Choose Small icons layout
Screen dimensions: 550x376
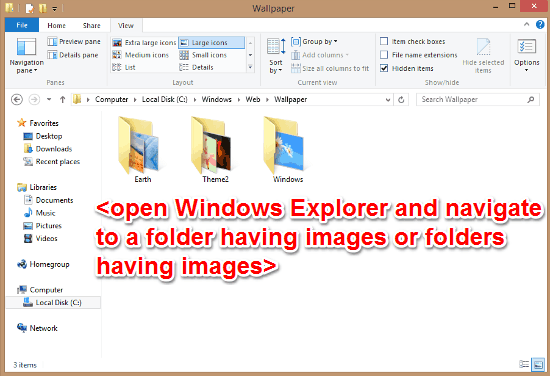(203, 55)
